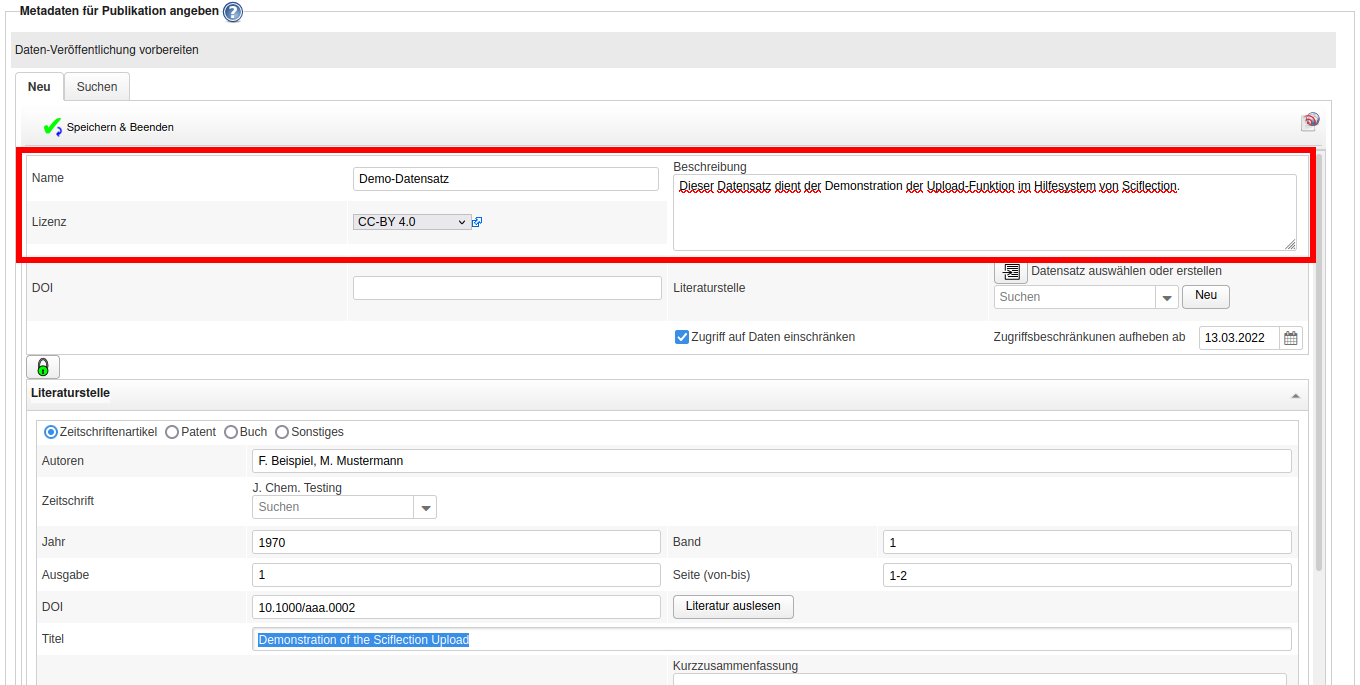The image size is (1360, 685).
Task: Click the vertical scrollbar of the form
Action: point(1319,400)
